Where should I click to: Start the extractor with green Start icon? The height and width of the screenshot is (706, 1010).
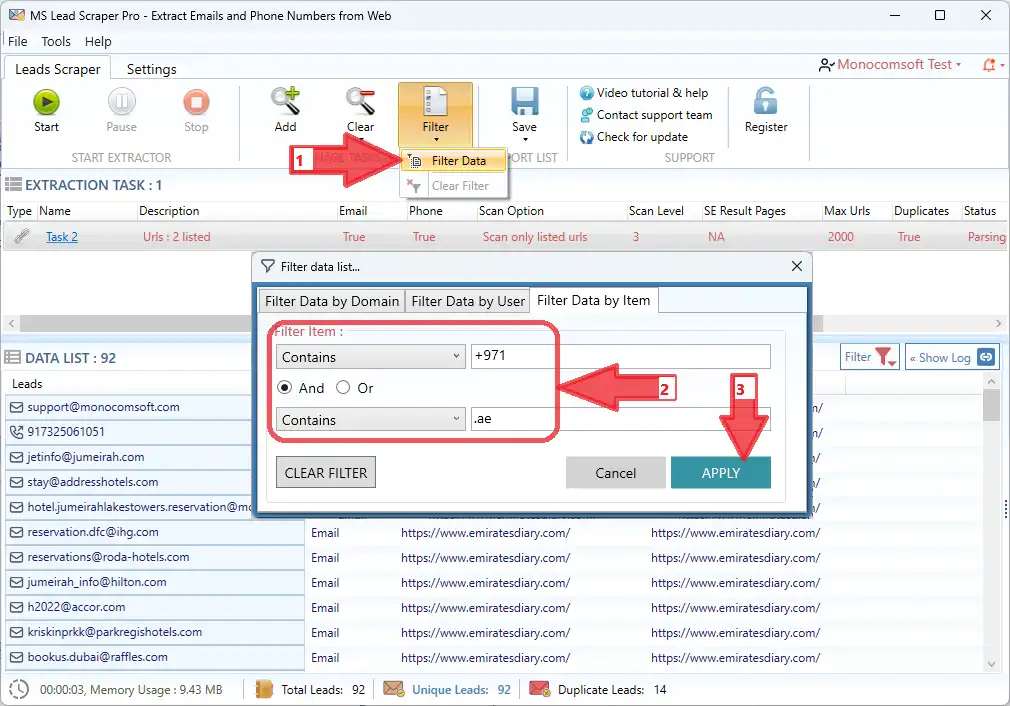[x=46, y=102]
